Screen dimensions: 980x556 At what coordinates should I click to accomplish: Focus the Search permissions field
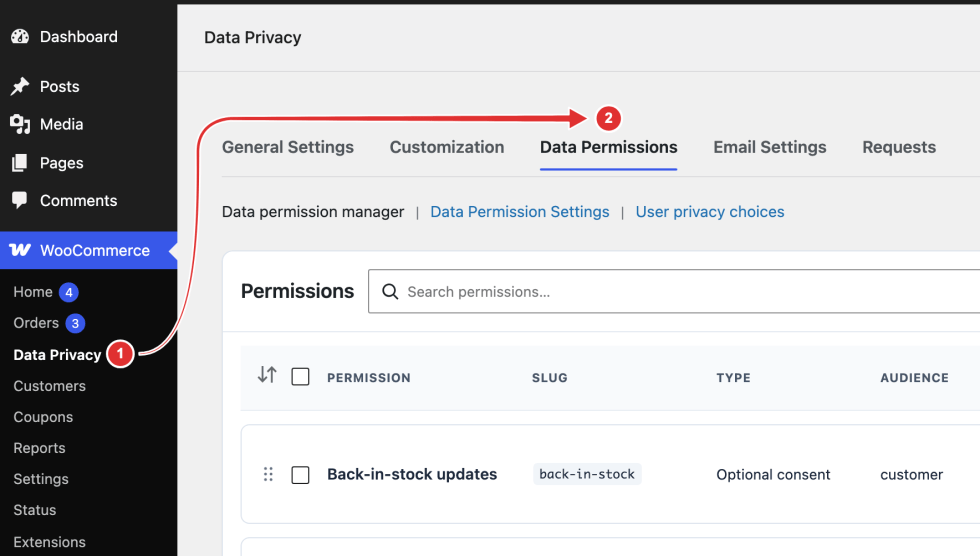point(674,292)
